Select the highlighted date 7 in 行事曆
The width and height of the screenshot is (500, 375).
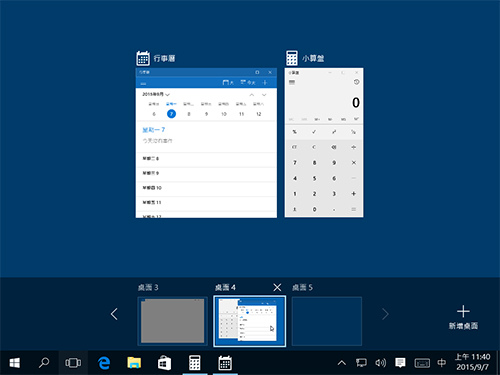click(x=171, y=114)
